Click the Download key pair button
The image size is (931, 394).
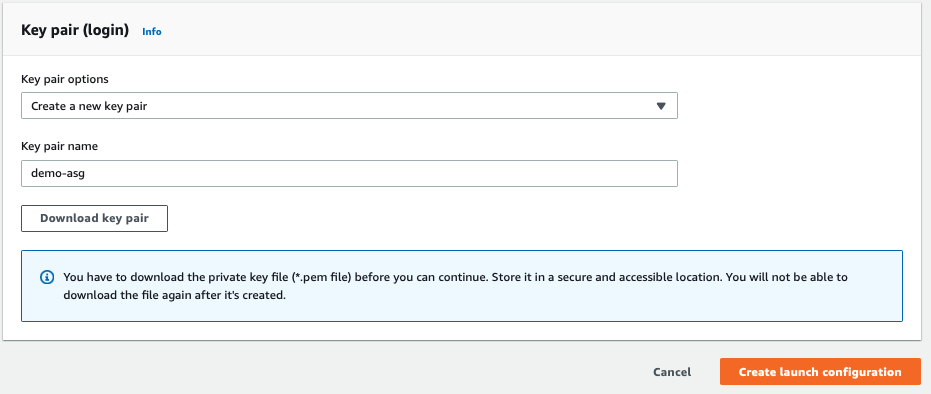pos(94,218)
